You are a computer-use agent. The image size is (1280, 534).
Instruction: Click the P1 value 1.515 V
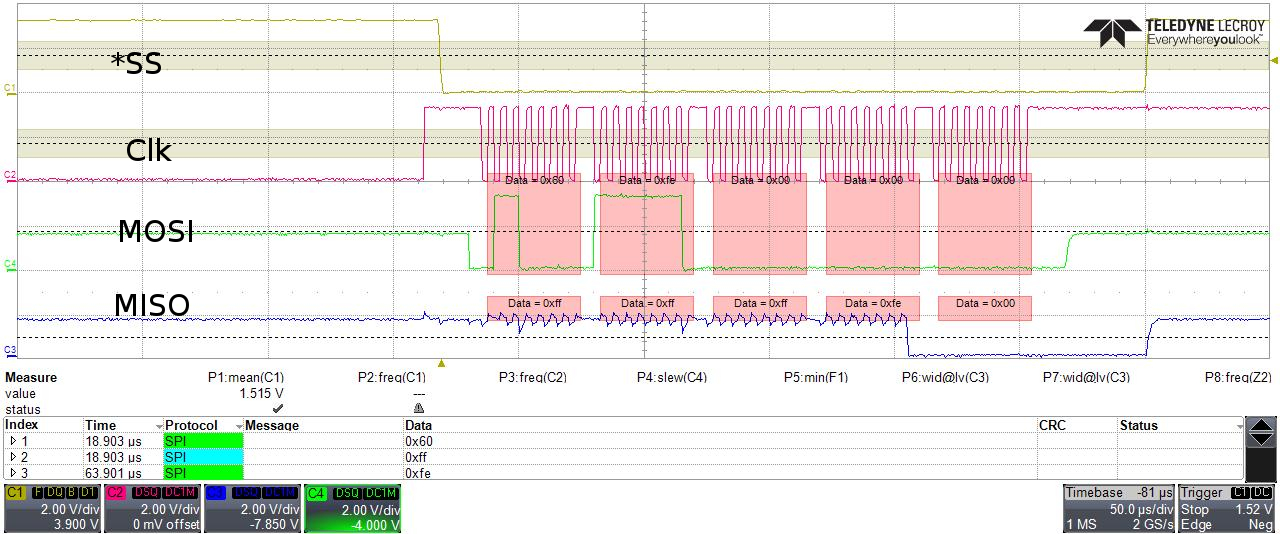[262, 393]
